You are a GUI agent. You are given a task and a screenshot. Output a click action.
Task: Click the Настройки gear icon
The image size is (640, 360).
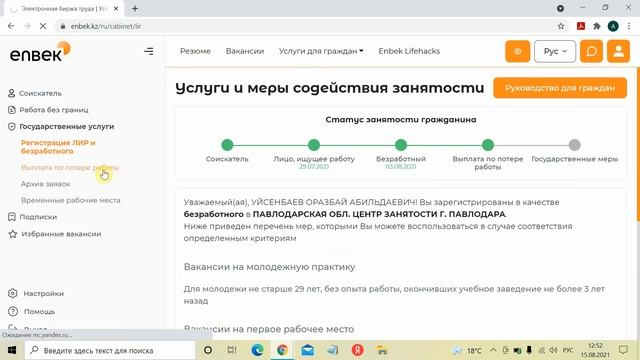point(13,293)
